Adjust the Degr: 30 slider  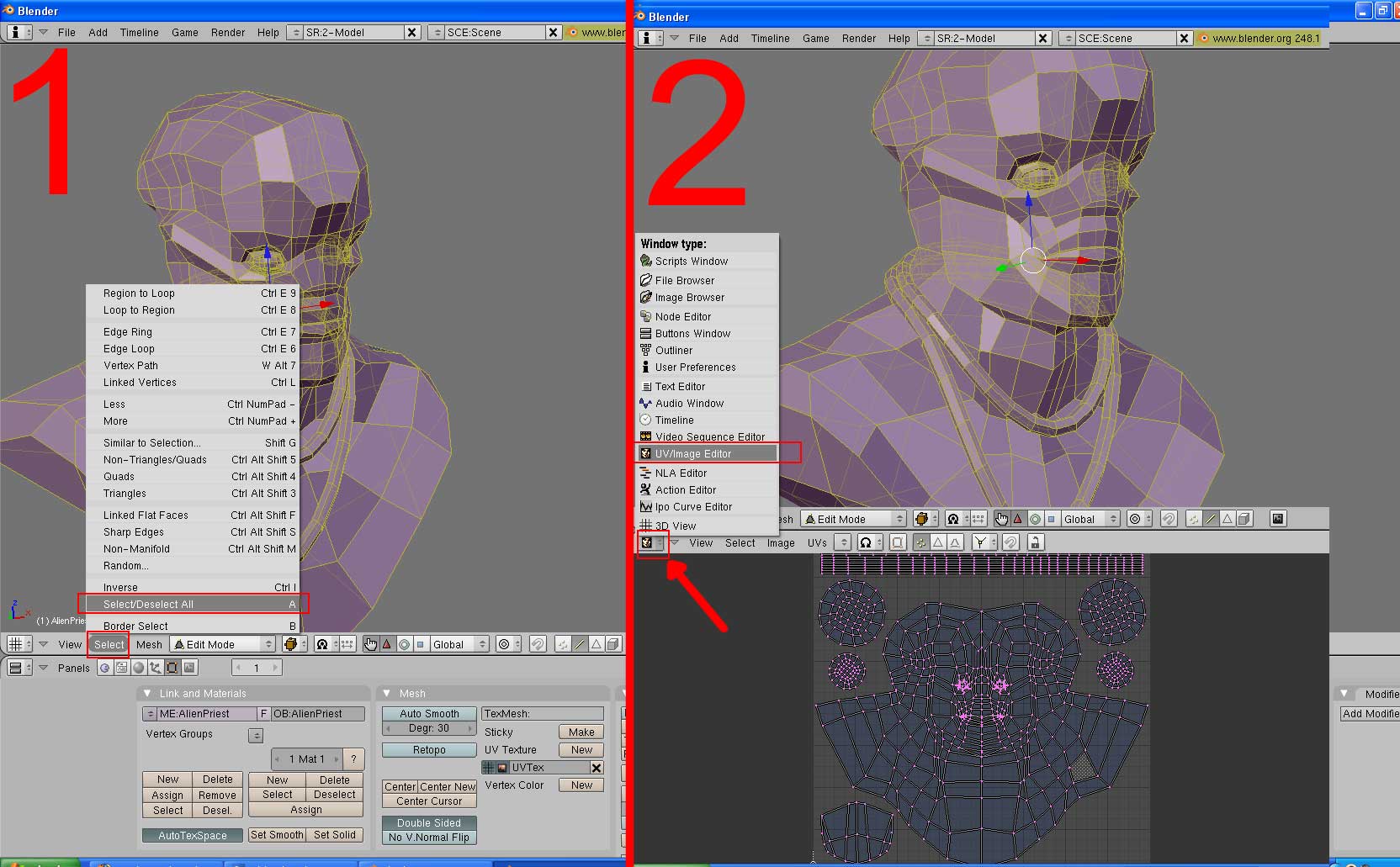point(429,728)
